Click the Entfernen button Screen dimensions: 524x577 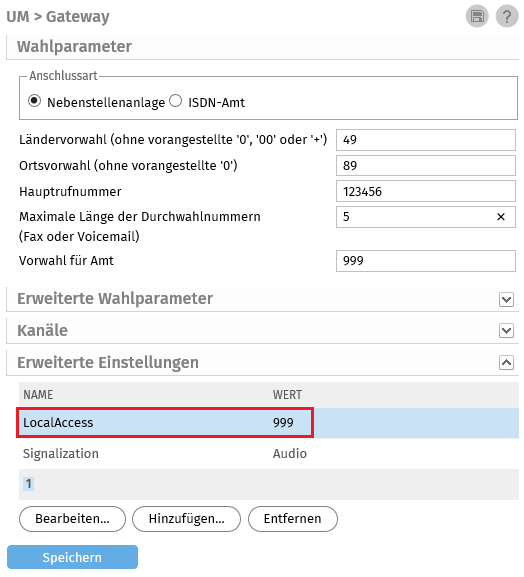tap(293, 519)
